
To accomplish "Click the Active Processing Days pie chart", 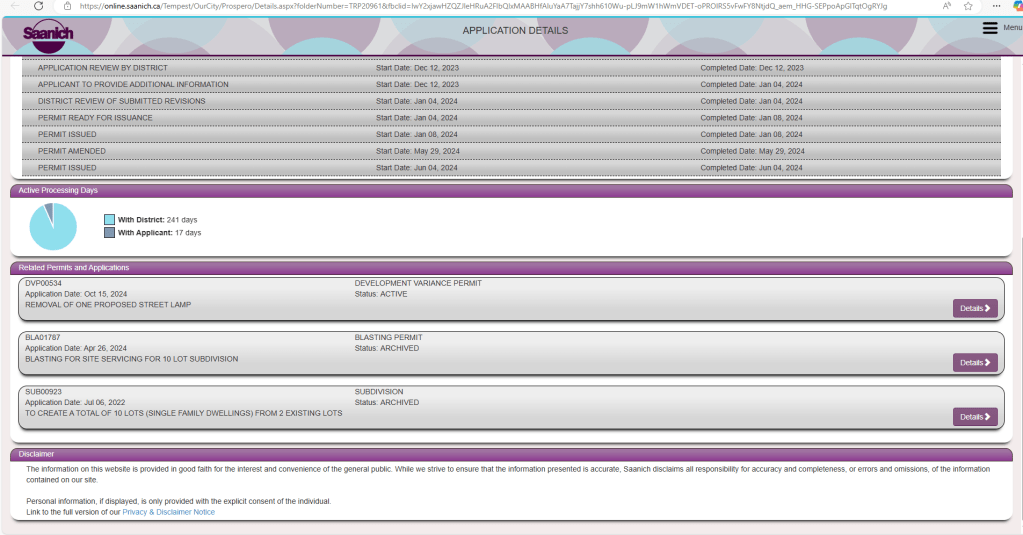I will pos(53,226).
